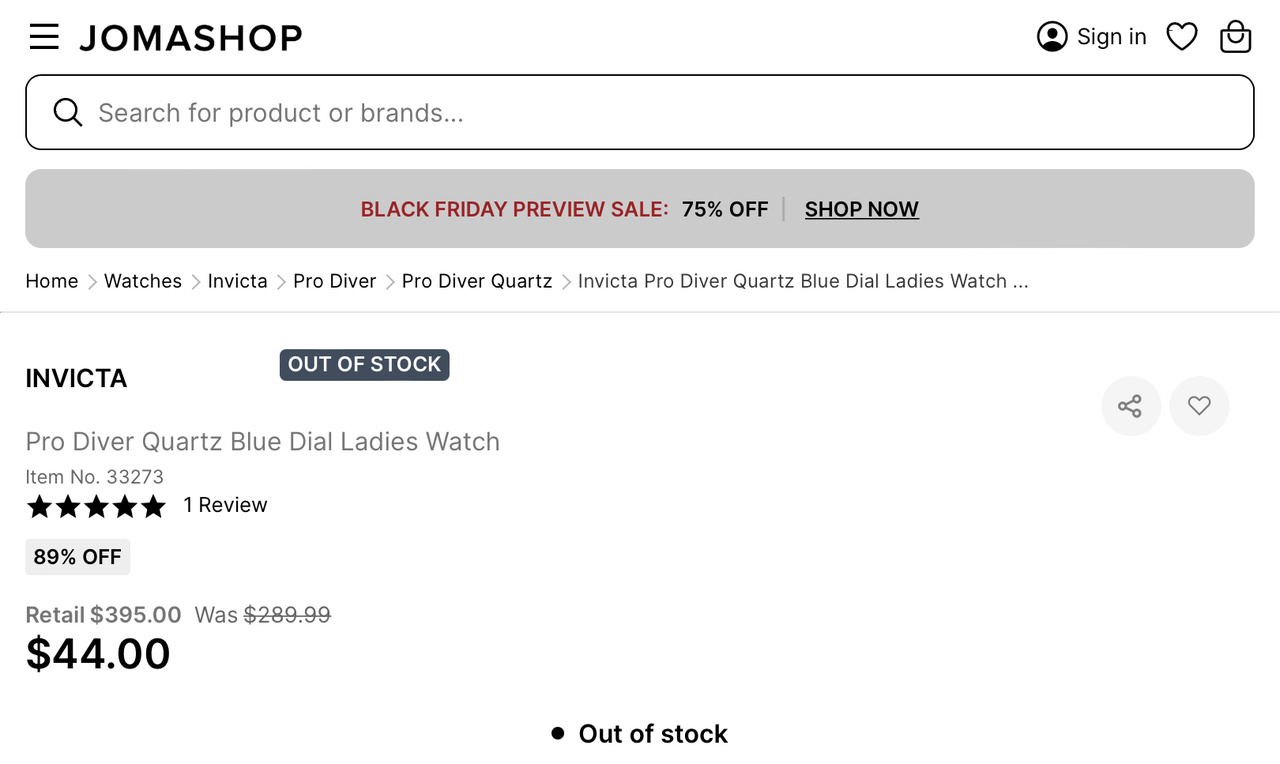The width and height of the screenshot is (1280, 764).
Task: Type in the product search field
Action: click(x=660, y=112)
